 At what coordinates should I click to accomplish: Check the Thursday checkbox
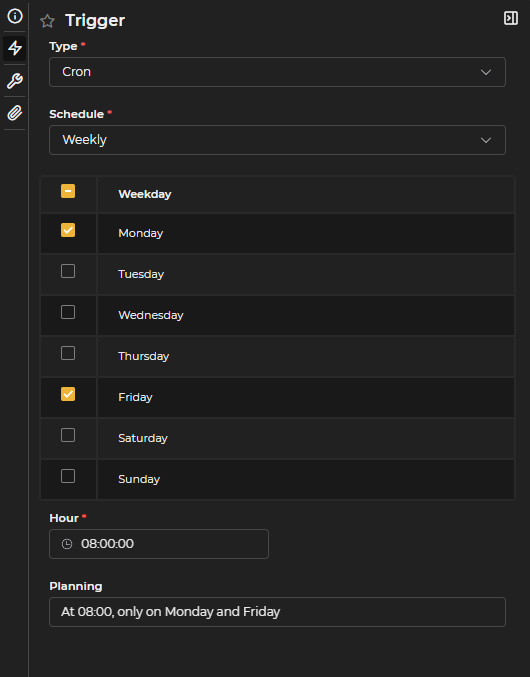(68, 353)
